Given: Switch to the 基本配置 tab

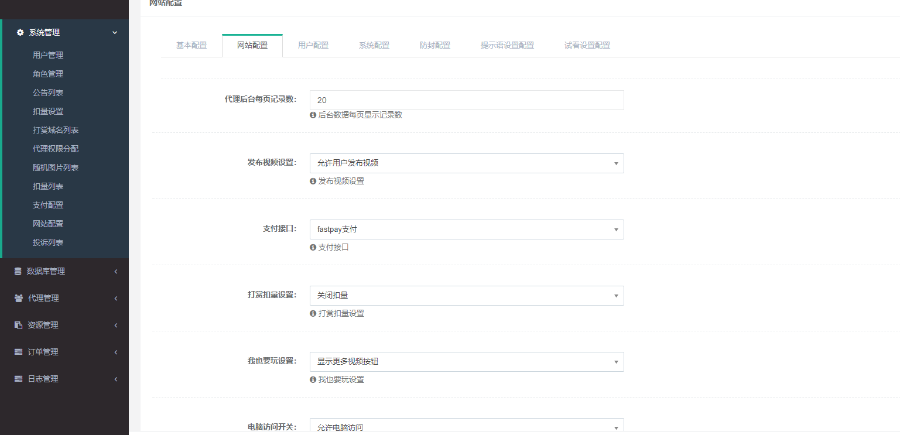Looking at the screenshot, I should click(191, 46).
